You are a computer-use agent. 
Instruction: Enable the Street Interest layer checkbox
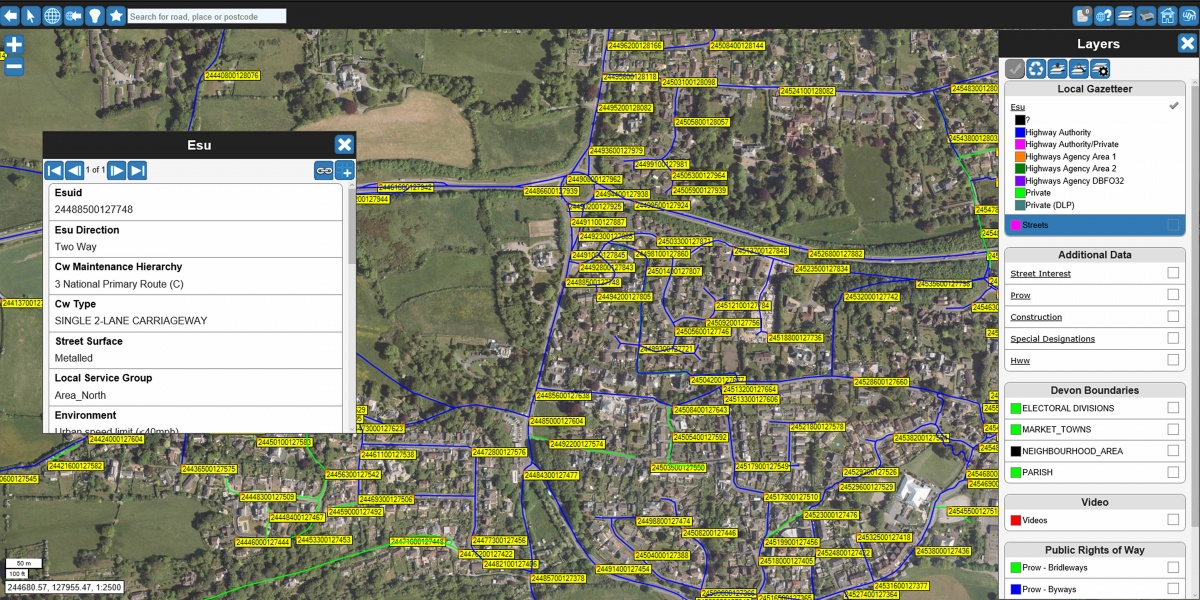coord(1173,273)
